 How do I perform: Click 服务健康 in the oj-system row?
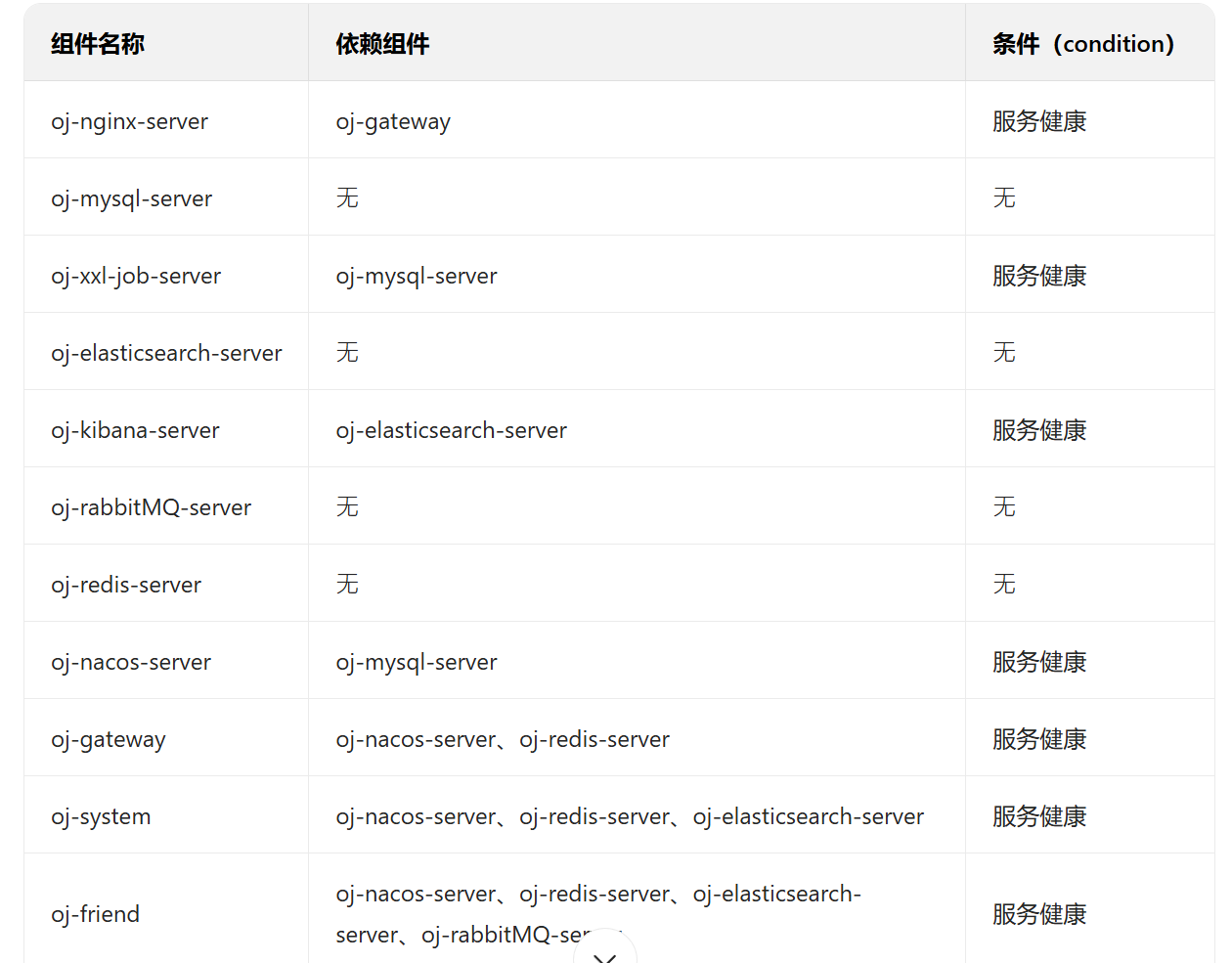click(1039, 816)
